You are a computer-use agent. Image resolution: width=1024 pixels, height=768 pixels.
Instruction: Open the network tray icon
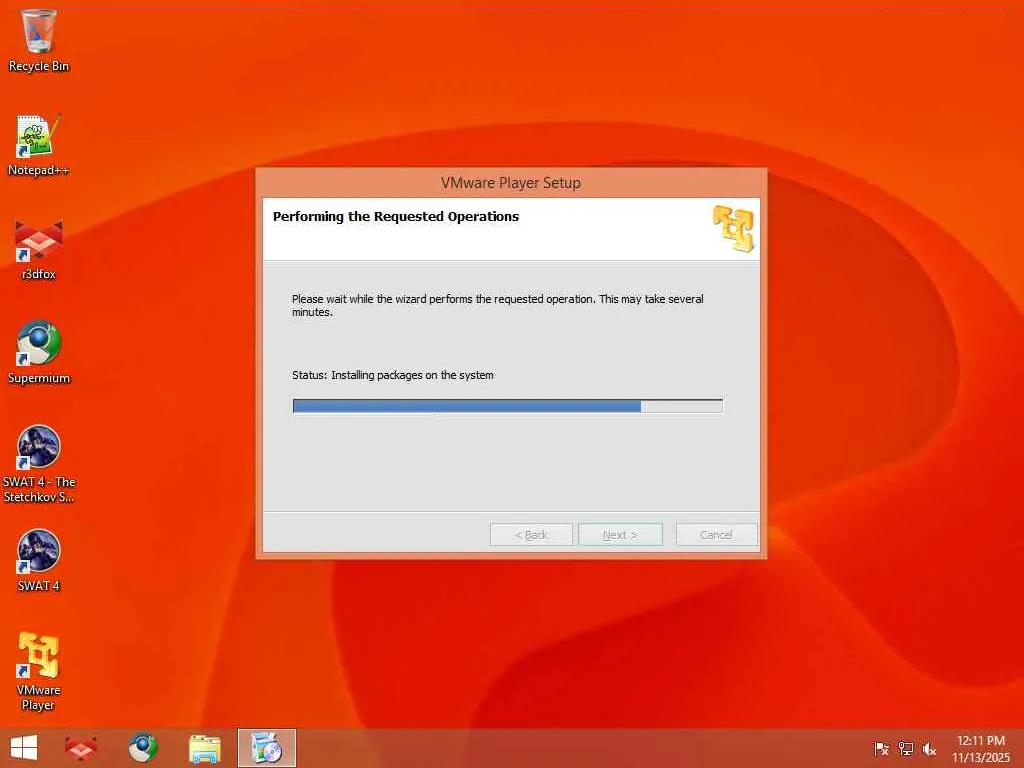tap(906, 748)
